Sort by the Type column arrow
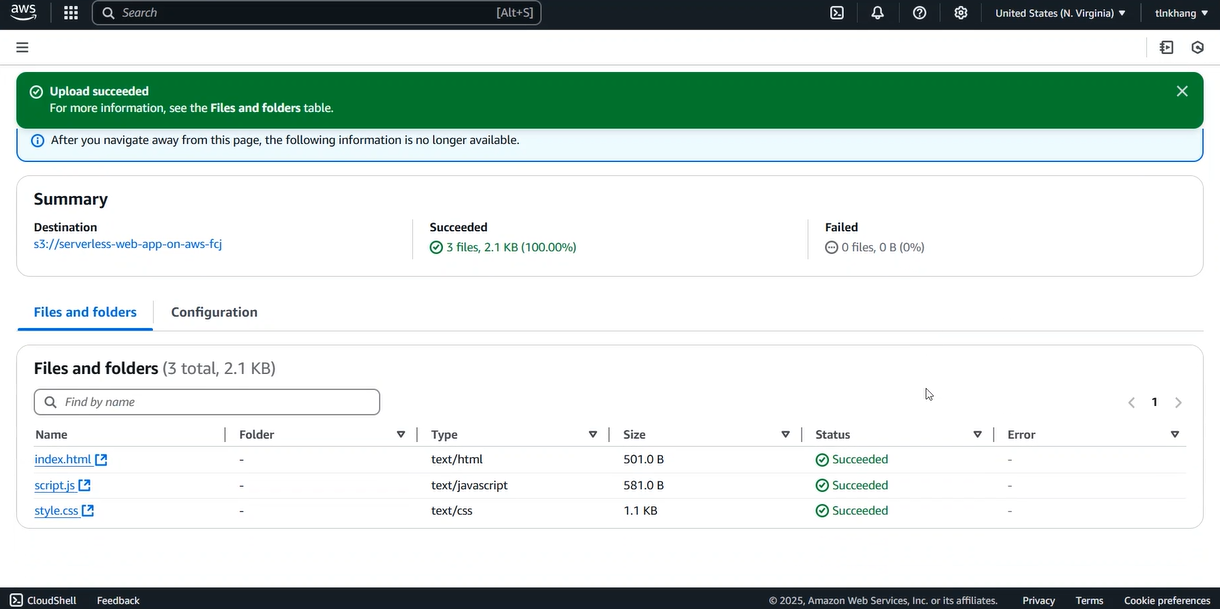Viewport: 1220px width, 609px height. point(593,434)
